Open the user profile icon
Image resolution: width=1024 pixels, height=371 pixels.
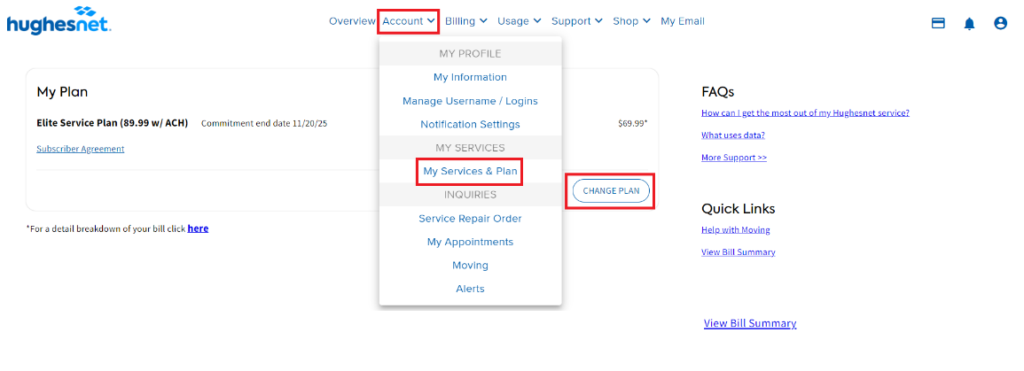pos(1000,24)
